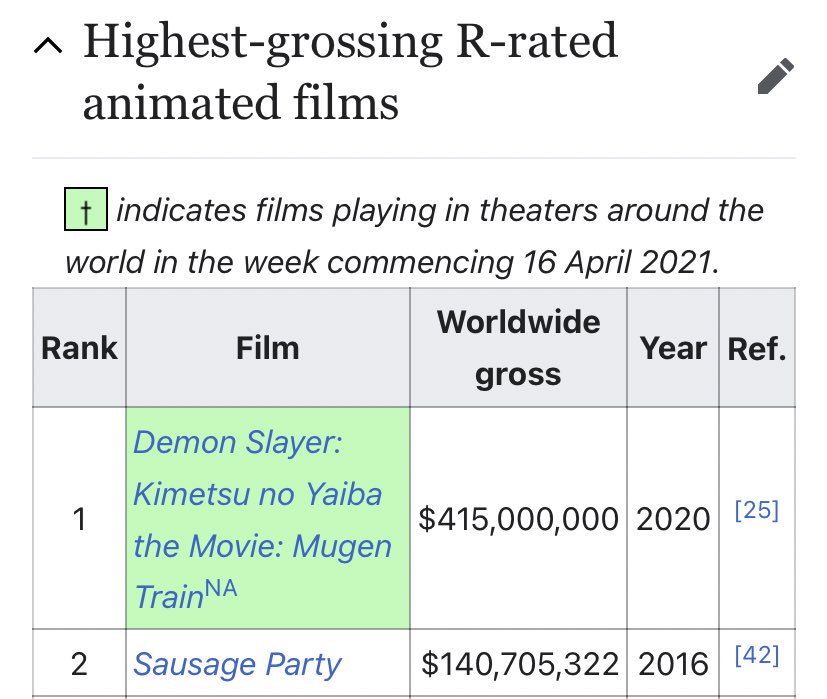Open the Demon Slayer Mugen Train article

point(260,494)
